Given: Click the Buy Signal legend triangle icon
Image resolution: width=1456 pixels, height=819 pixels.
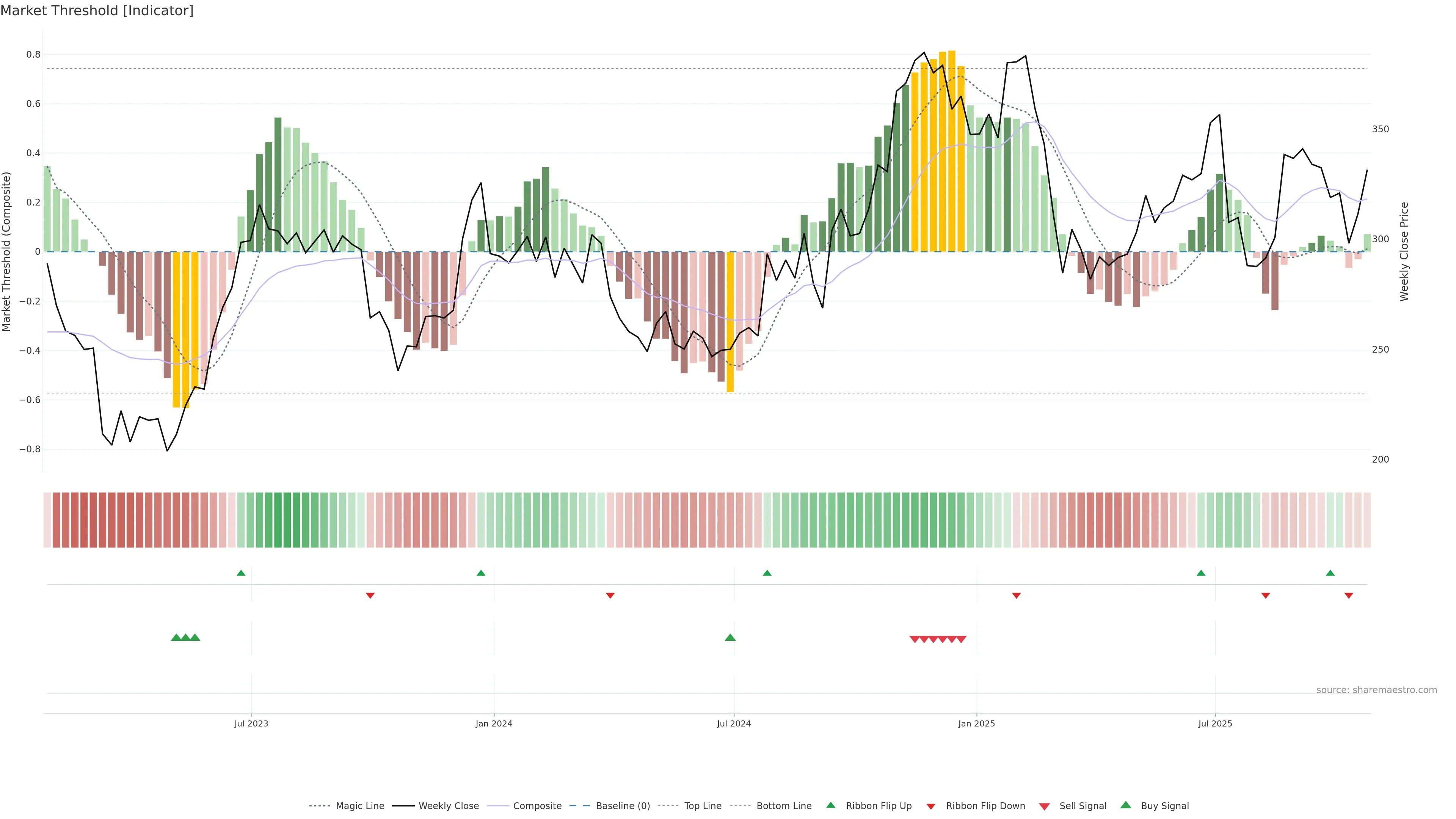Looking at the screenshot, I should click(x=1125, y=805).
